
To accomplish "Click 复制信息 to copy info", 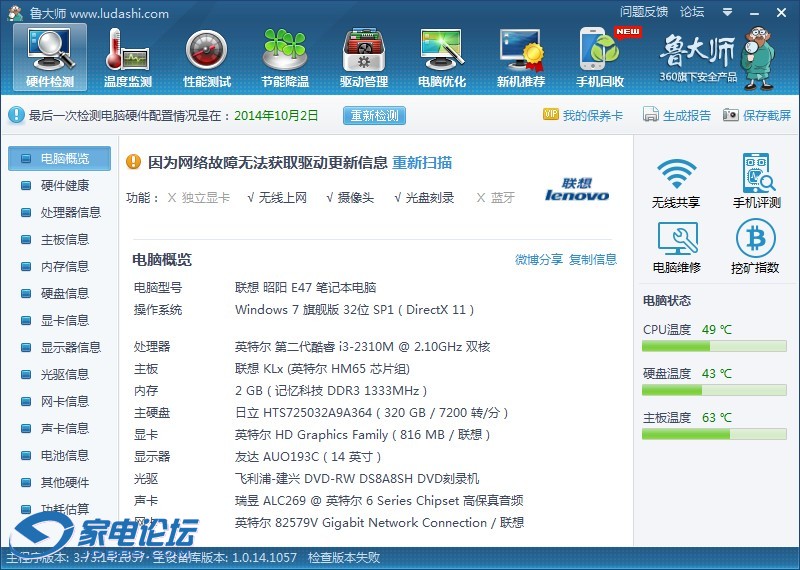I will [x=593, y=260].
